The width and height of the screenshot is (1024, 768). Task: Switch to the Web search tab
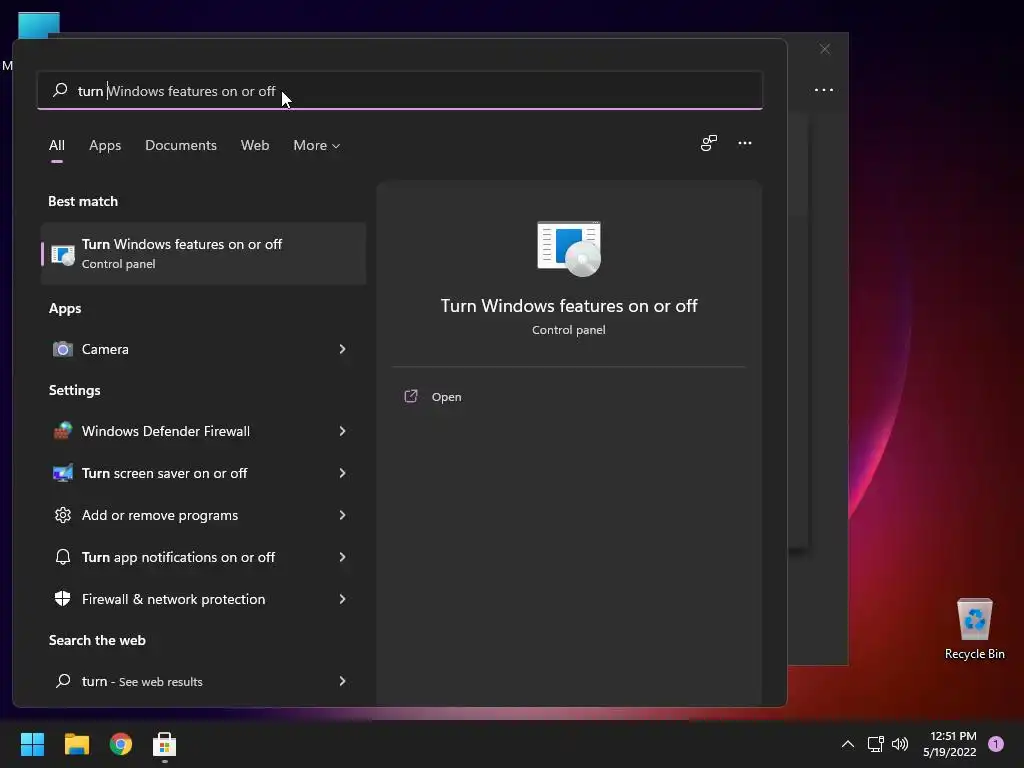click(x=255, y=145)
